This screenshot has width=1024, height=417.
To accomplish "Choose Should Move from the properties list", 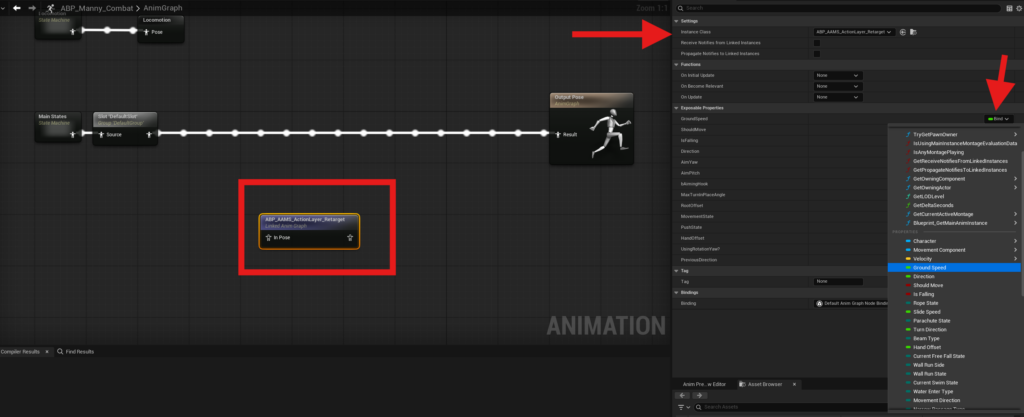I will 930,285.
